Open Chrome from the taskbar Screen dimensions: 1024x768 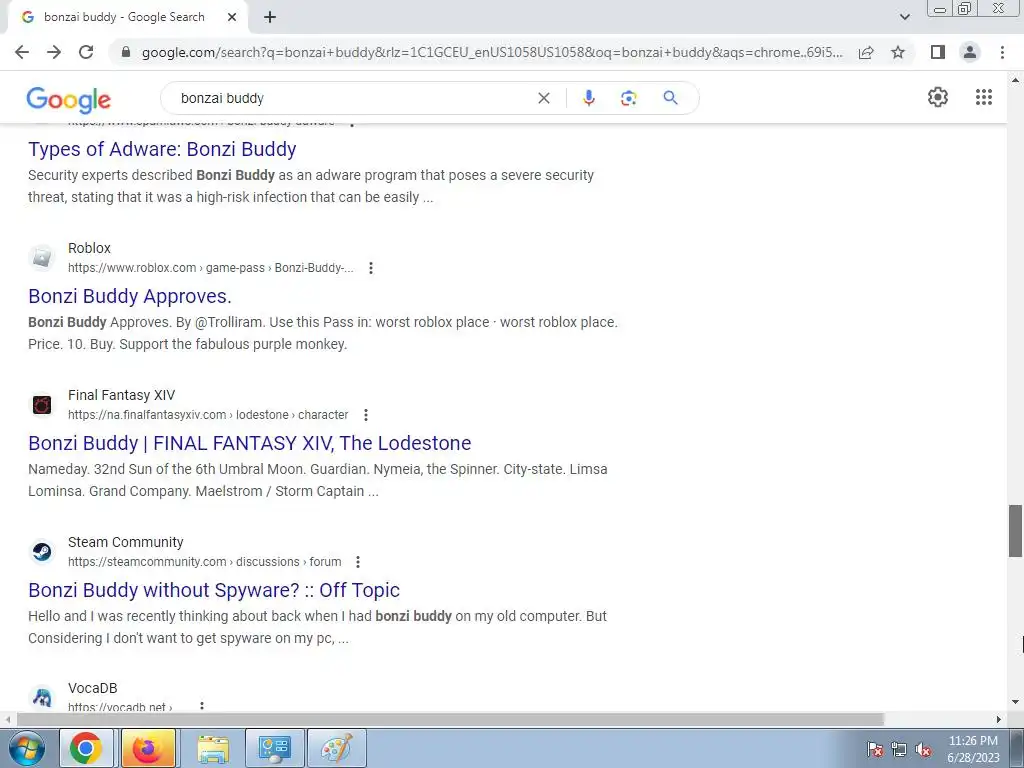tap(86, 748)
